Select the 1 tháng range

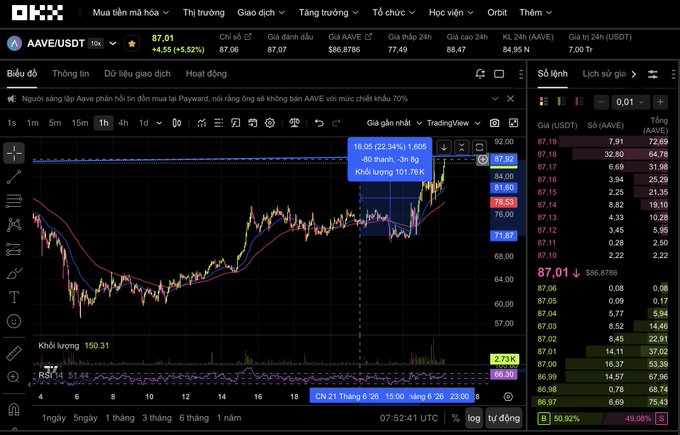coord(120,418)
